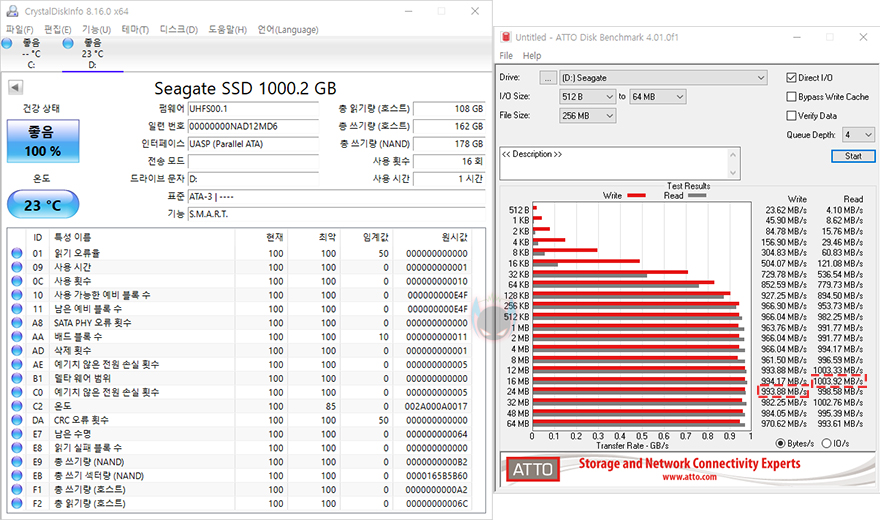
Task: Click status orb for attribute B1
Action: coord(17,378)
